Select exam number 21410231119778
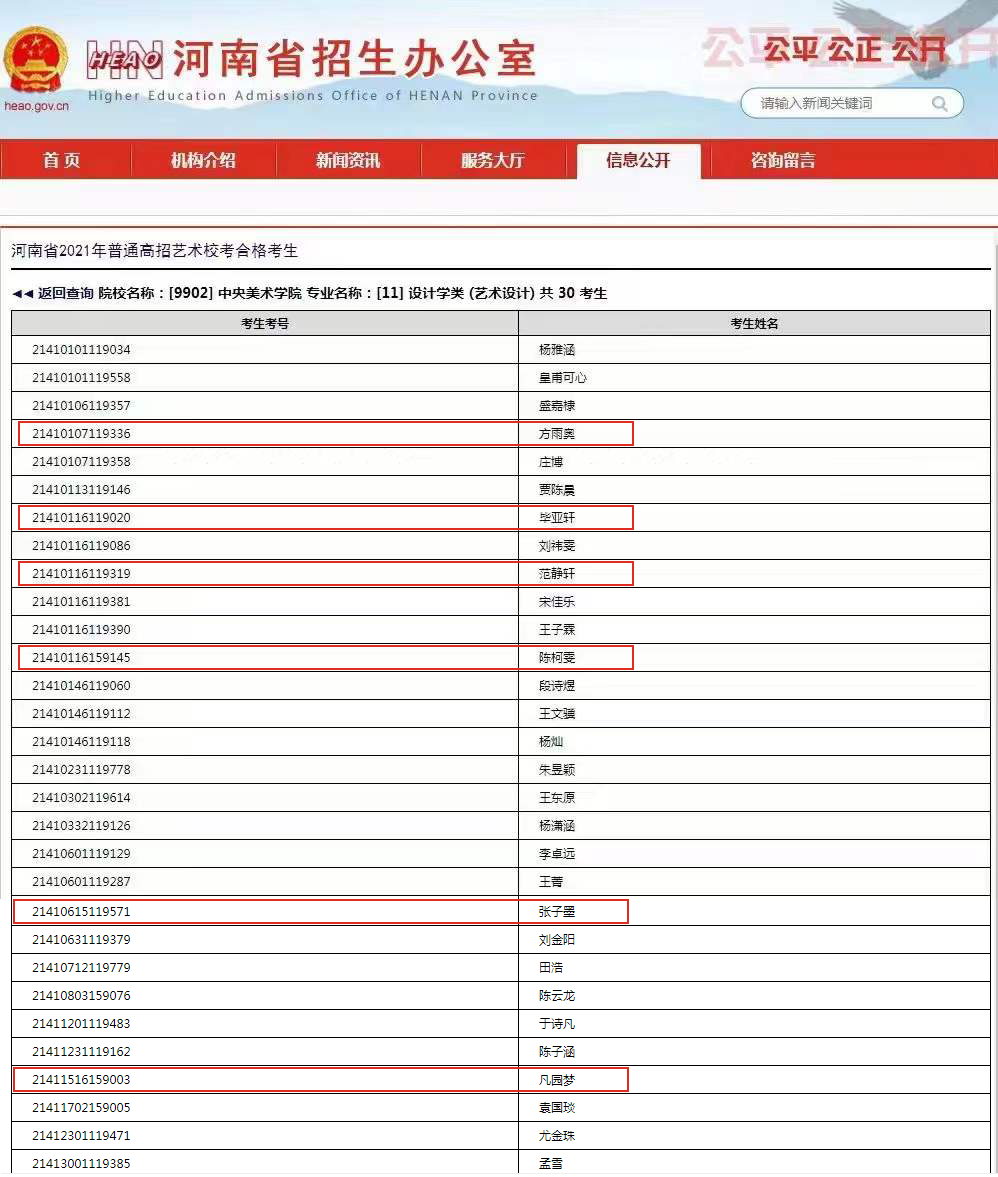 (81, 770)
